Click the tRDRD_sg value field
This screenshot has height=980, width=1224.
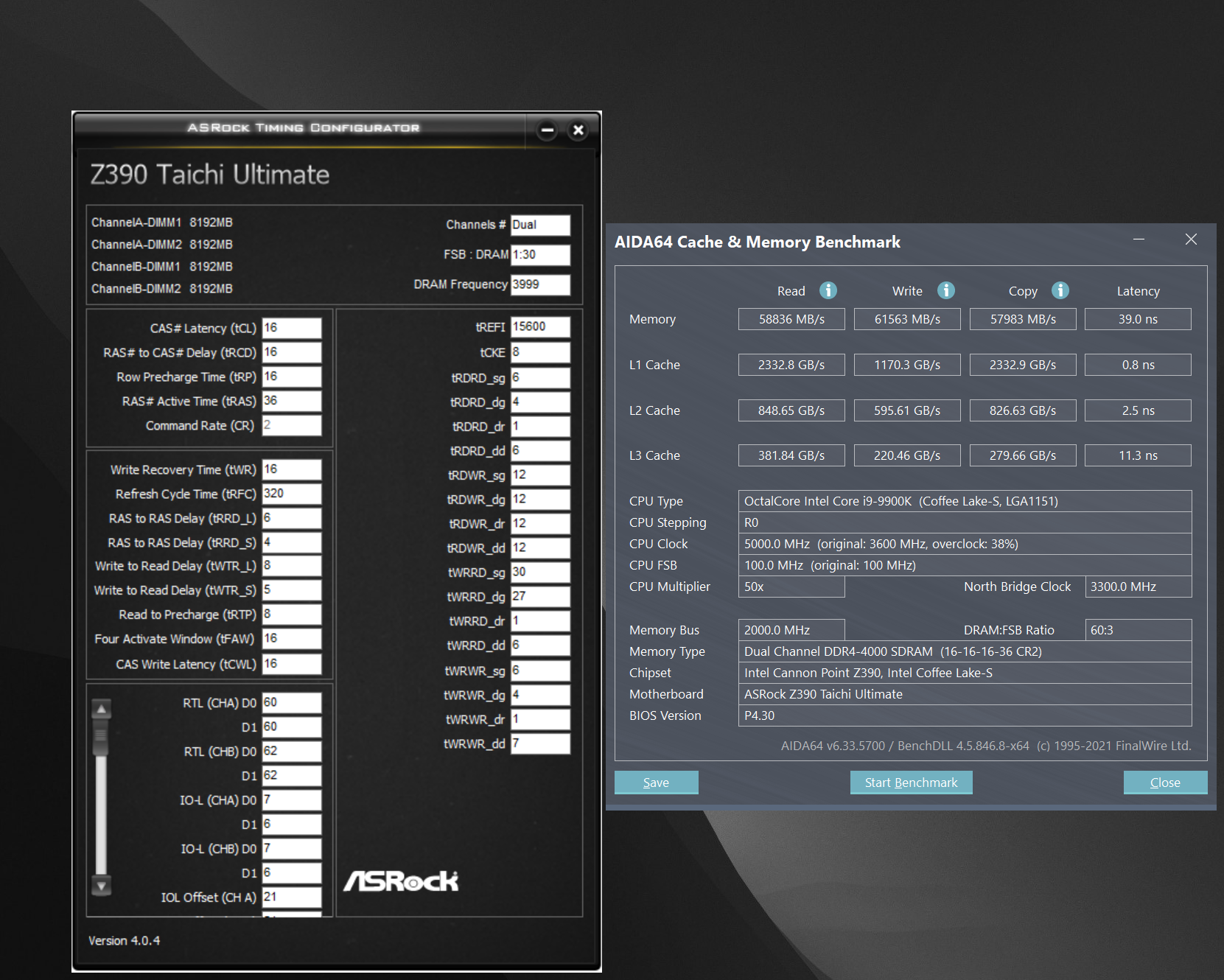[x=541, y=377]
